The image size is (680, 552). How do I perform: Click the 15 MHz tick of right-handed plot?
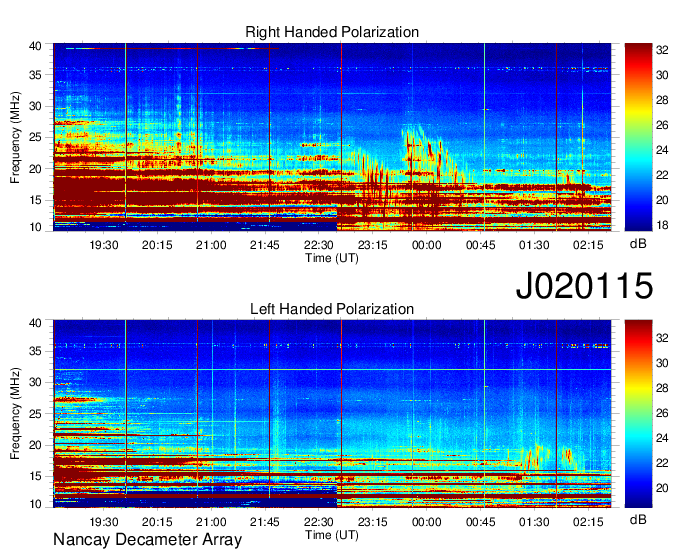pos(35,200)
